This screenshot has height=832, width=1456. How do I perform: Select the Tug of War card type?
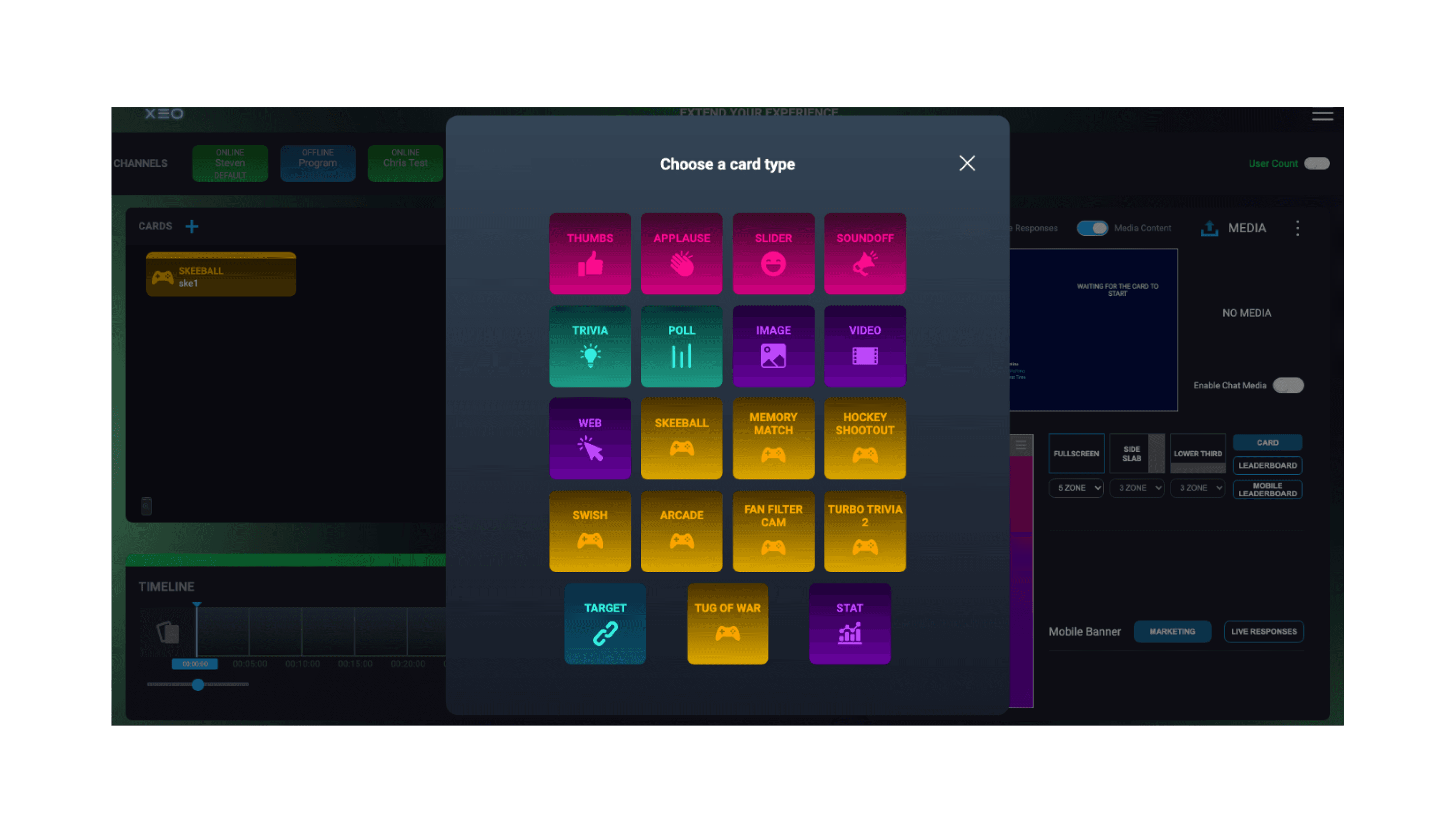(727, 625)
